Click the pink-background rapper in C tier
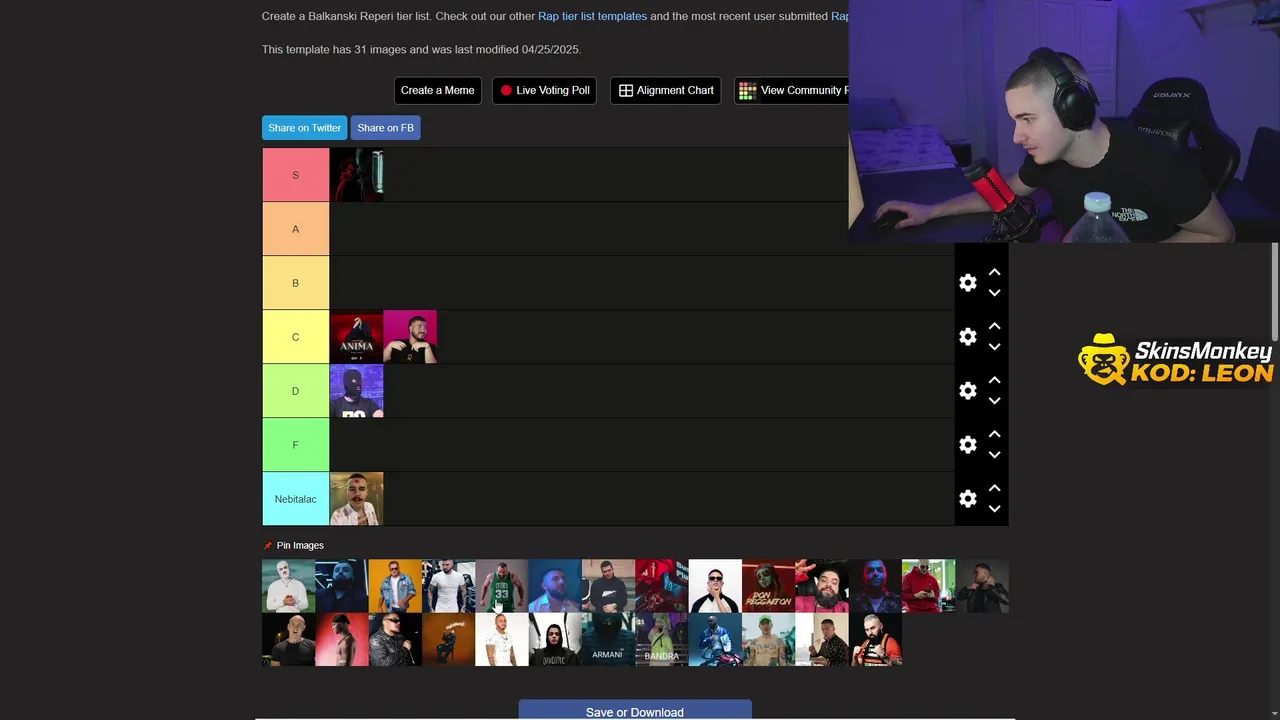Screen dimensions: 1280x720 tap(410, 337)
